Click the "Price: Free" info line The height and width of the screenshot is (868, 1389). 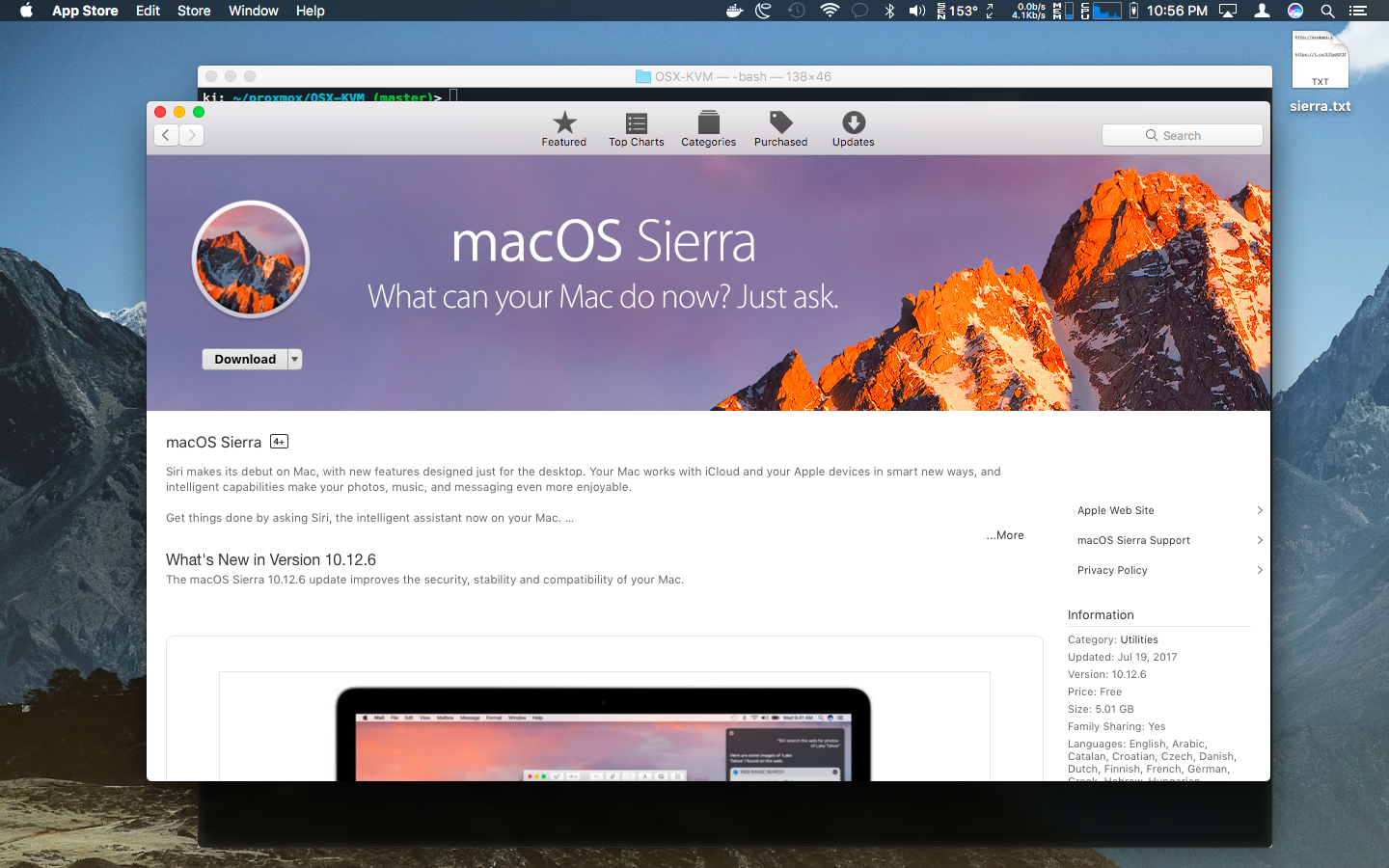(1095, 692)
